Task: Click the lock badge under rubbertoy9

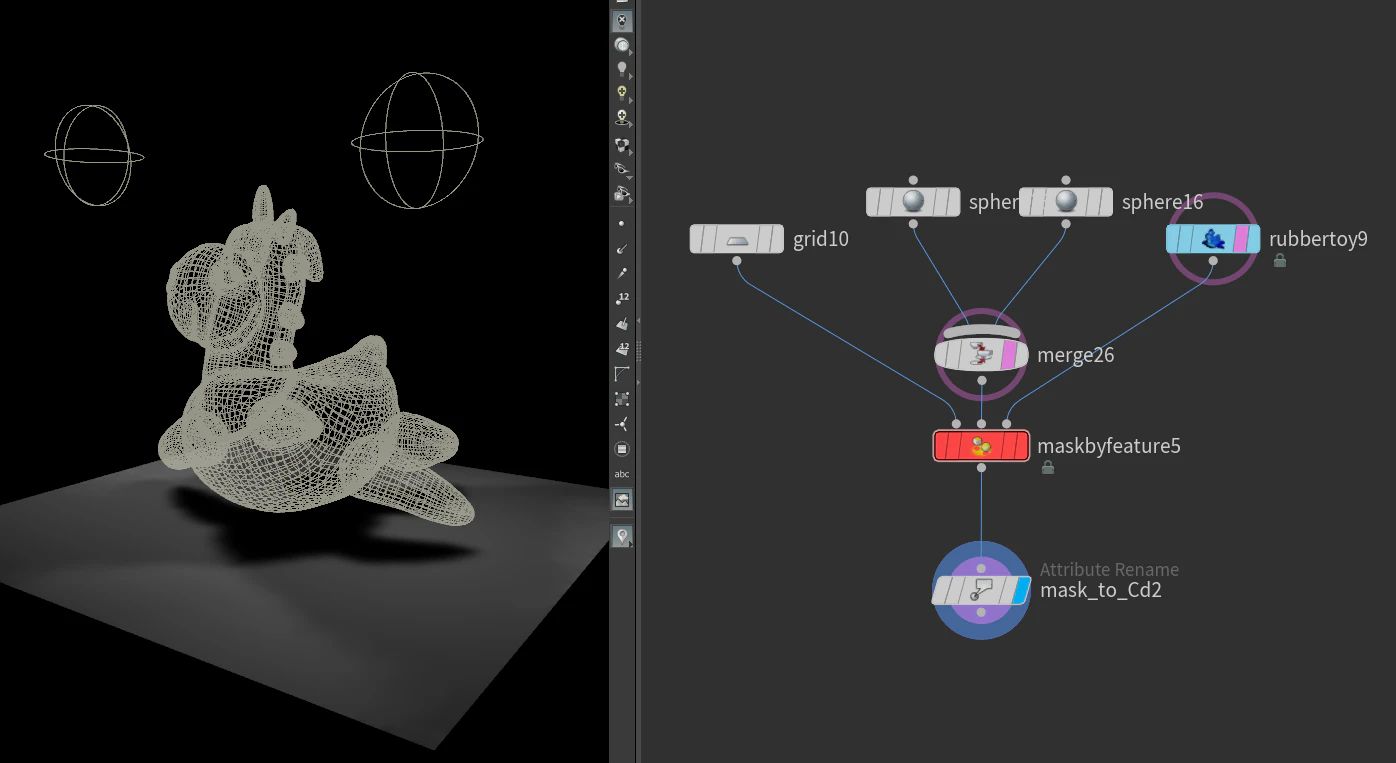Action: click(1279, 261)
